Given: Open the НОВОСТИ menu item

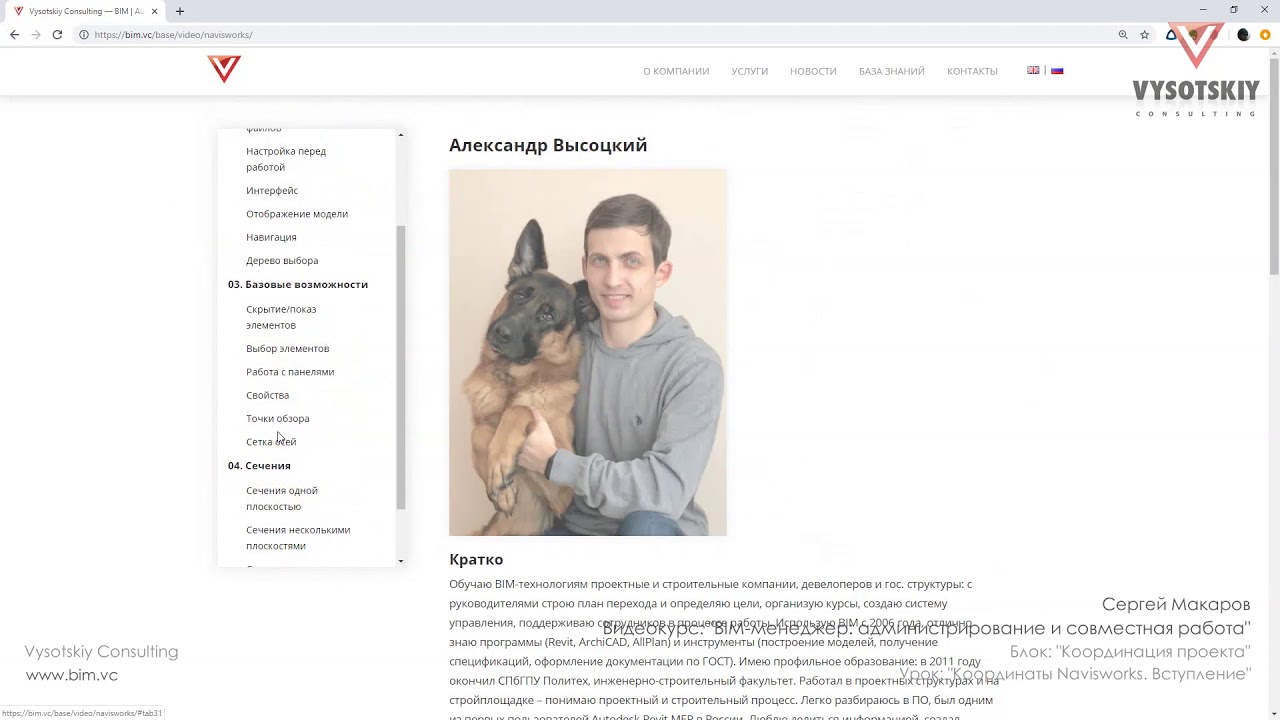Looking at the screenshot, I should [813, 71].
